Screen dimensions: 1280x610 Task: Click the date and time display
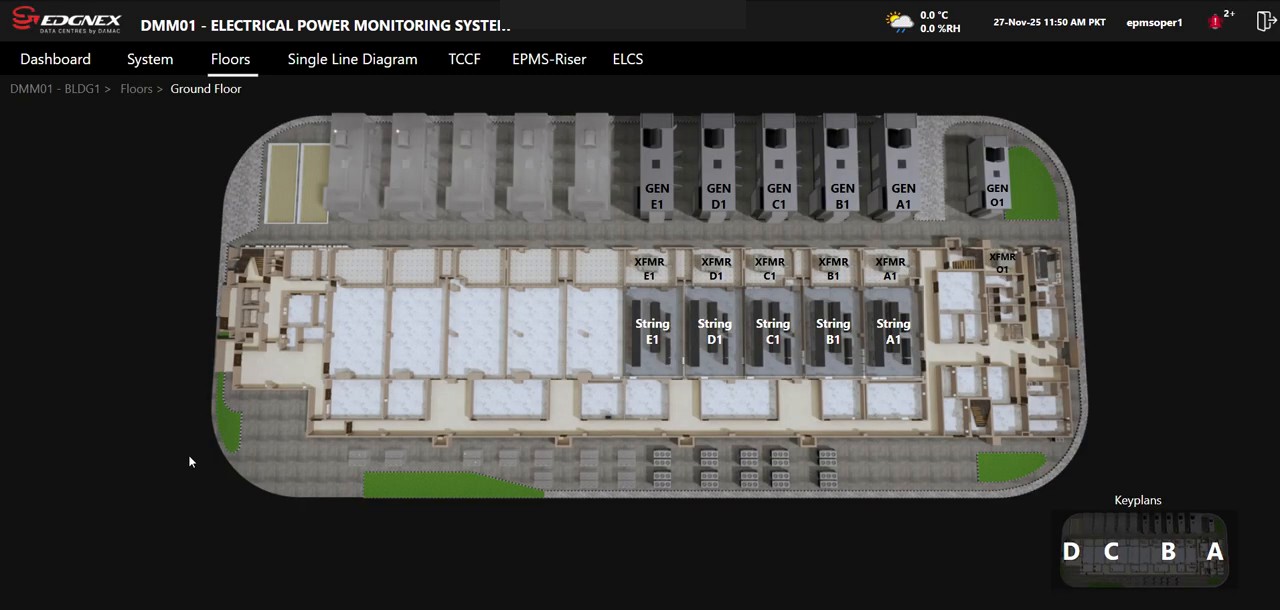(x=1049, y=22)
